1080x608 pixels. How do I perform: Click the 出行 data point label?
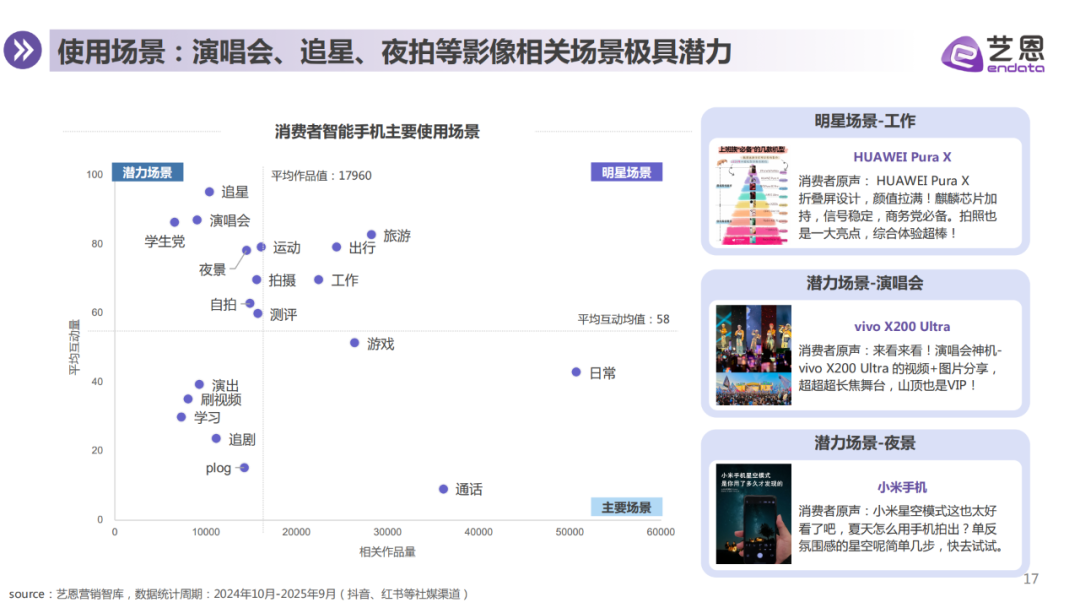pos(362,248)
